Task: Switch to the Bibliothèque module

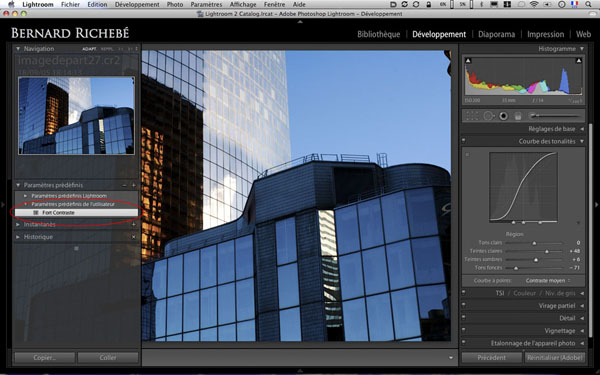Action: tap(378, 34)
